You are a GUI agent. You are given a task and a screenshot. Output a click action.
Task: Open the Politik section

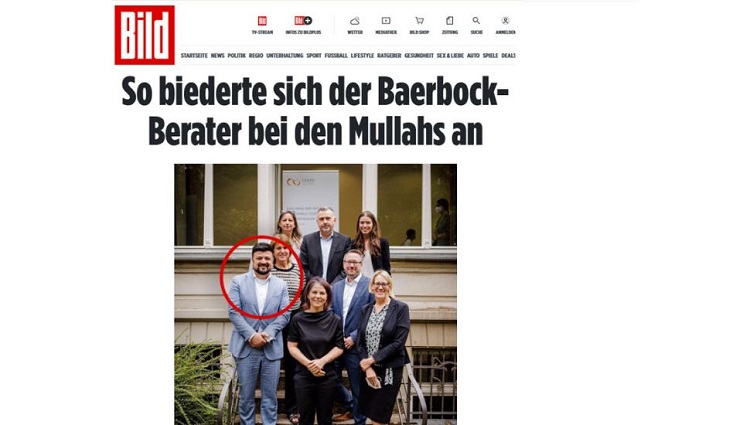point(237,55)
